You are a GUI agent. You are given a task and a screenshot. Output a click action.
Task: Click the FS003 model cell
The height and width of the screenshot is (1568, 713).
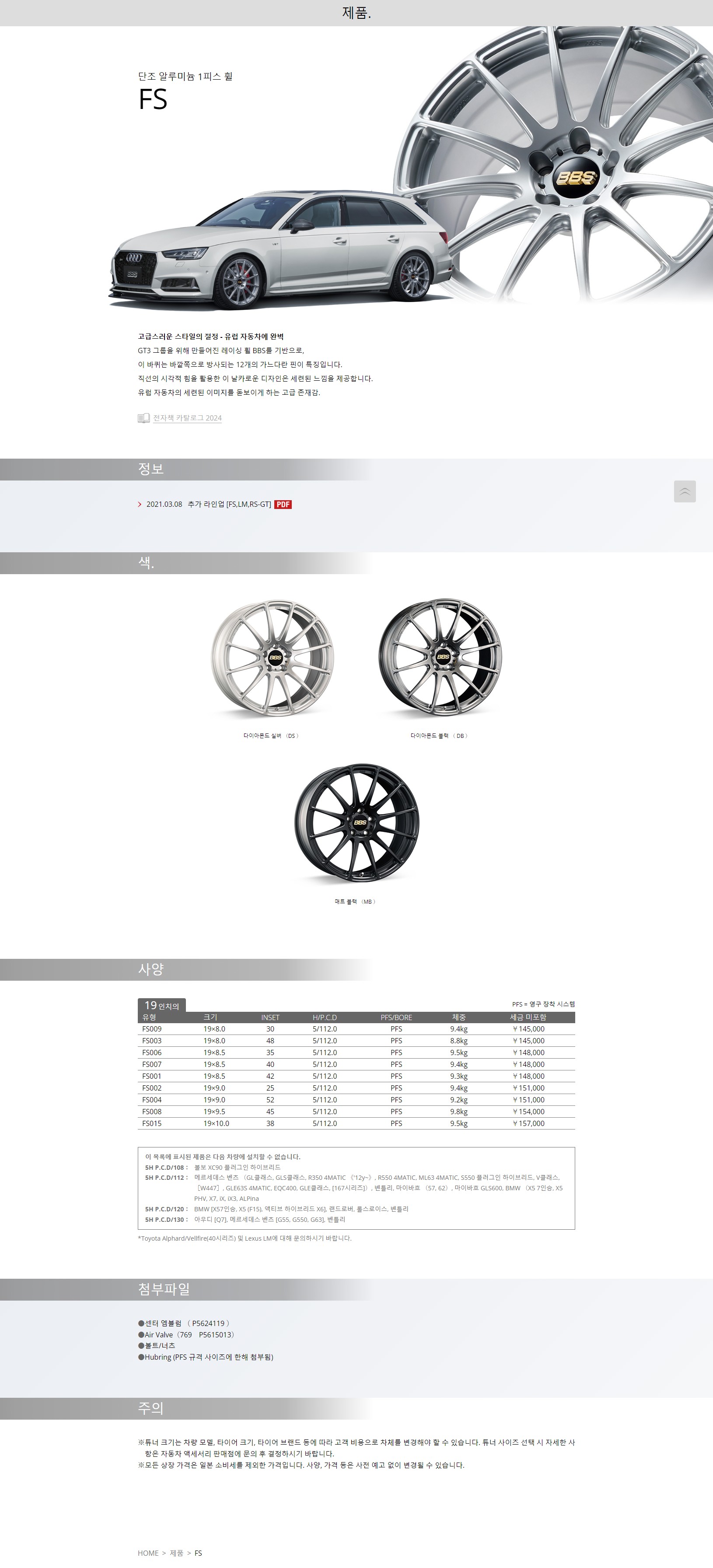tap(152, 1041)
